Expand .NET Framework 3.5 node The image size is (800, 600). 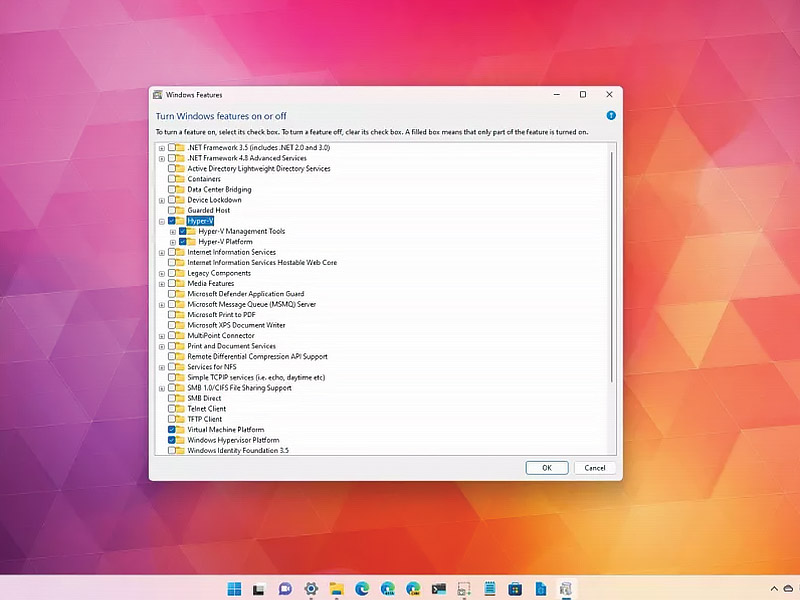(162, 148)
